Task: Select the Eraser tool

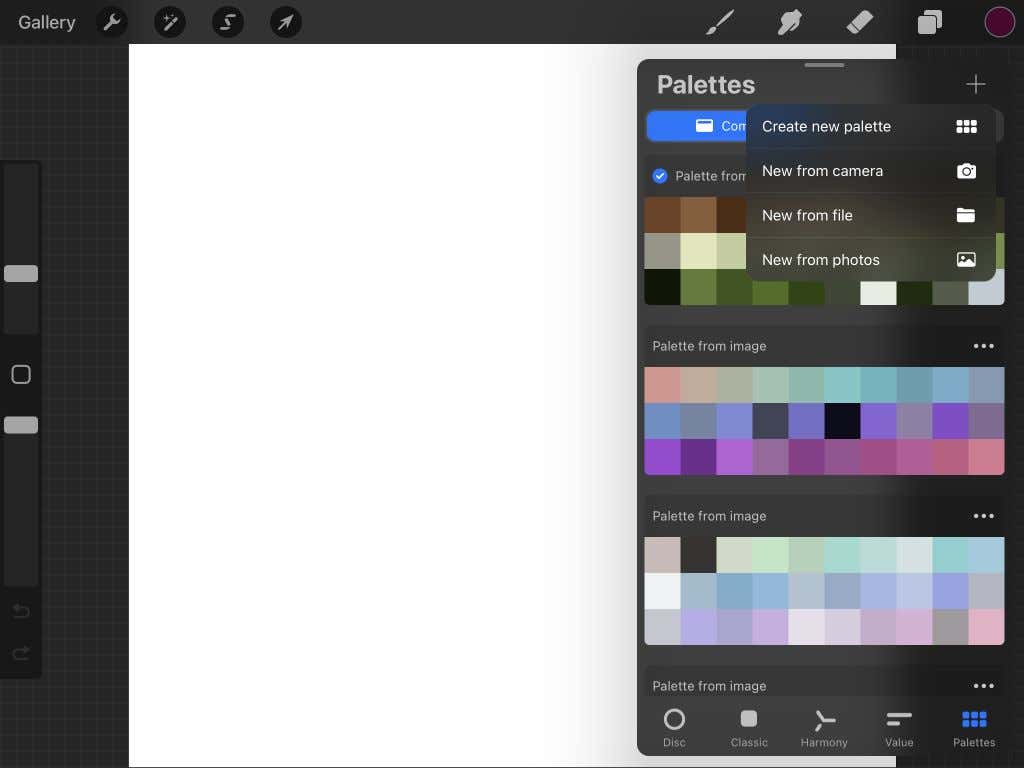Action: point(859,22)
